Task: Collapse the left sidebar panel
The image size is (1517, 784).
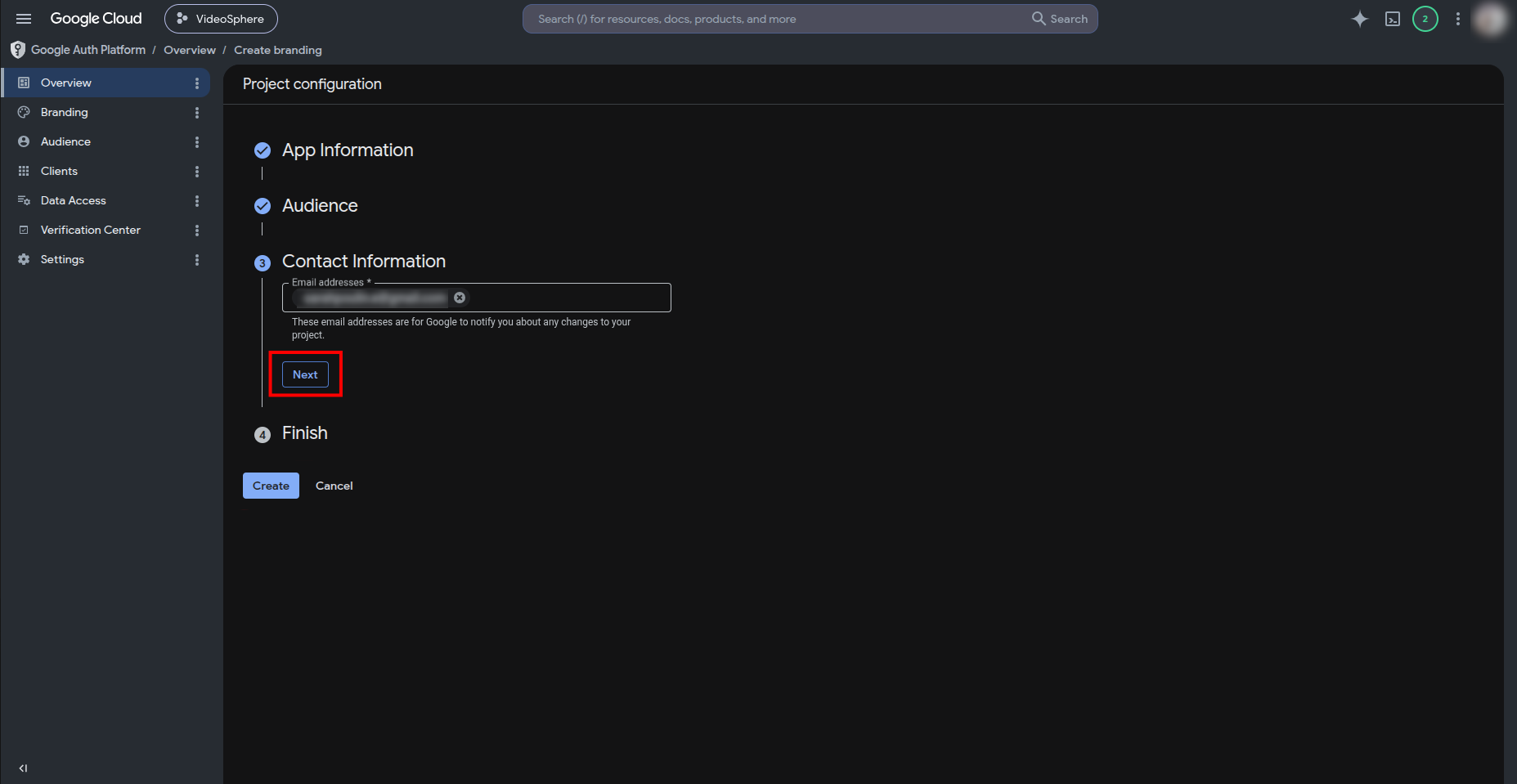Action: click(x=23, y=768)
